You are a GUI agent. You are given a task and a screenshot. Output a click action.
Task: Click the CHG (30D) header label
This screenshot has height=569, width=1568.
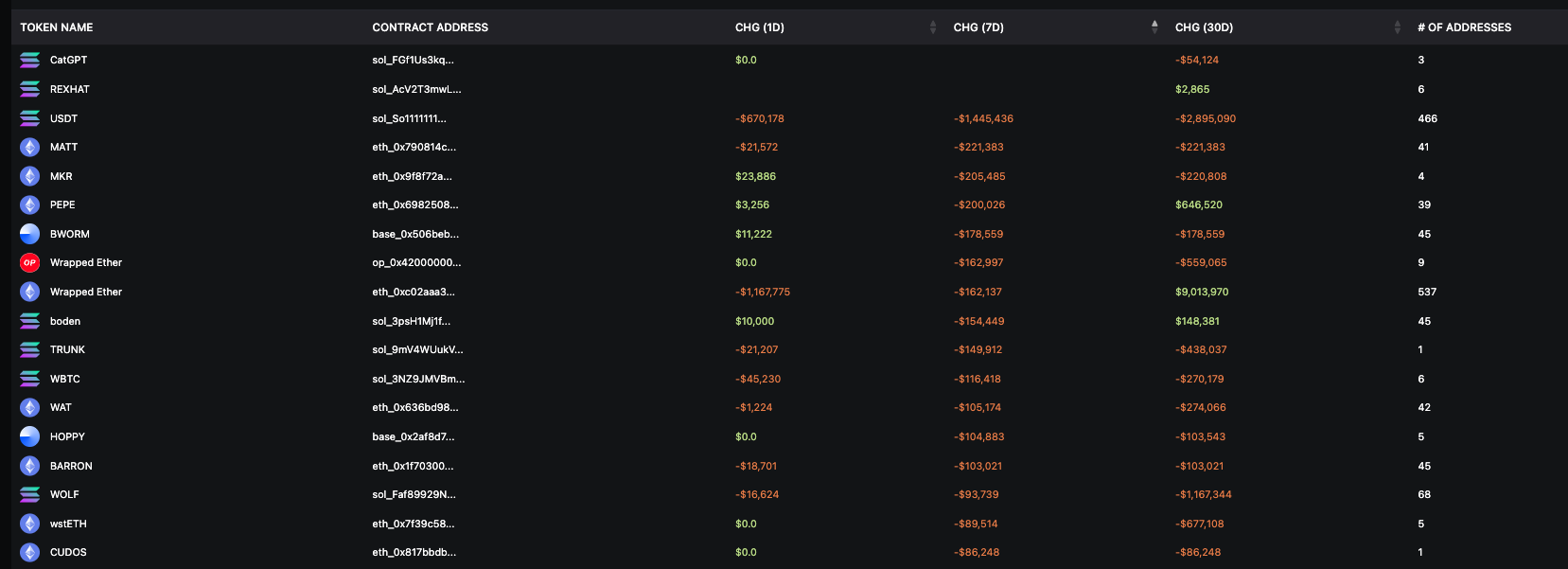click(x=1204, y=27)
